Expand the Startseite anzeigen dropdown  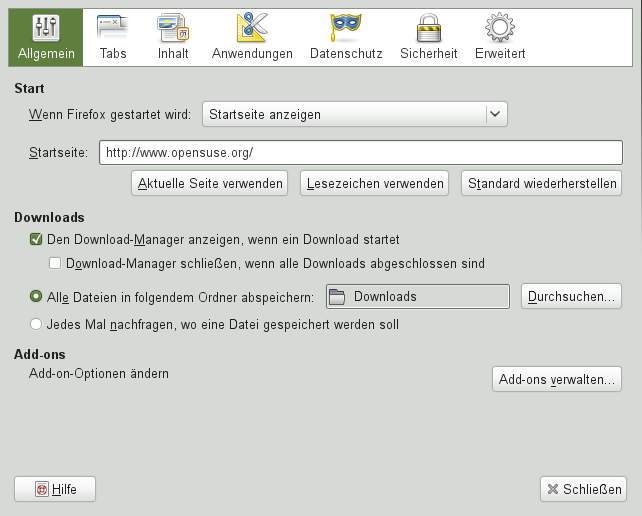tap(355, 114)
